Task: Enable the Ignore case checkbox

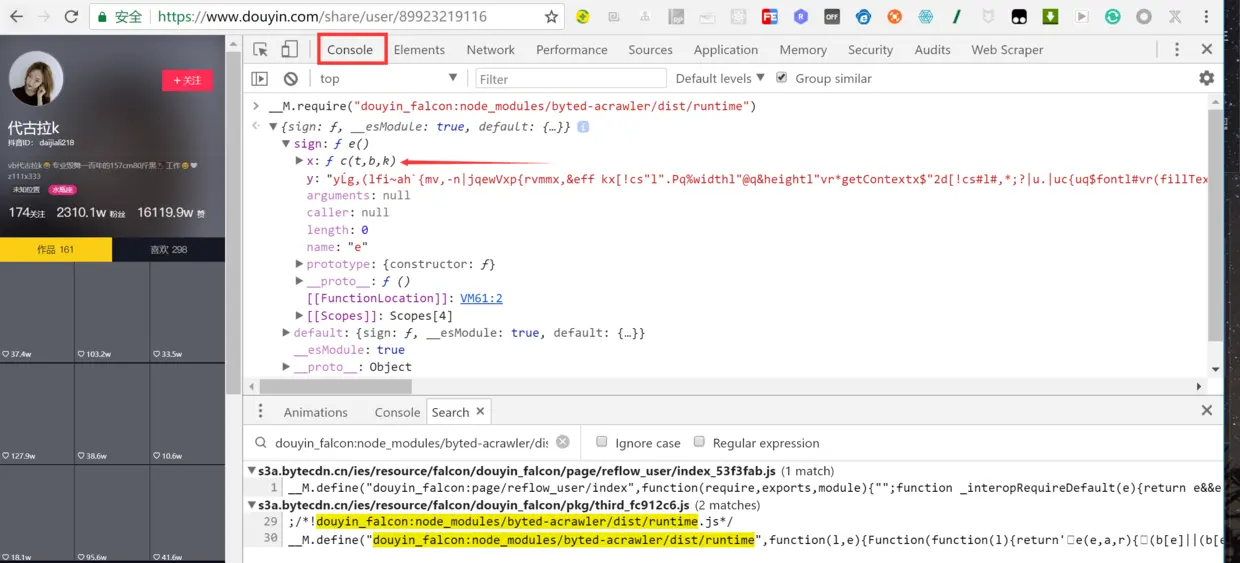Action: [601, 442]
